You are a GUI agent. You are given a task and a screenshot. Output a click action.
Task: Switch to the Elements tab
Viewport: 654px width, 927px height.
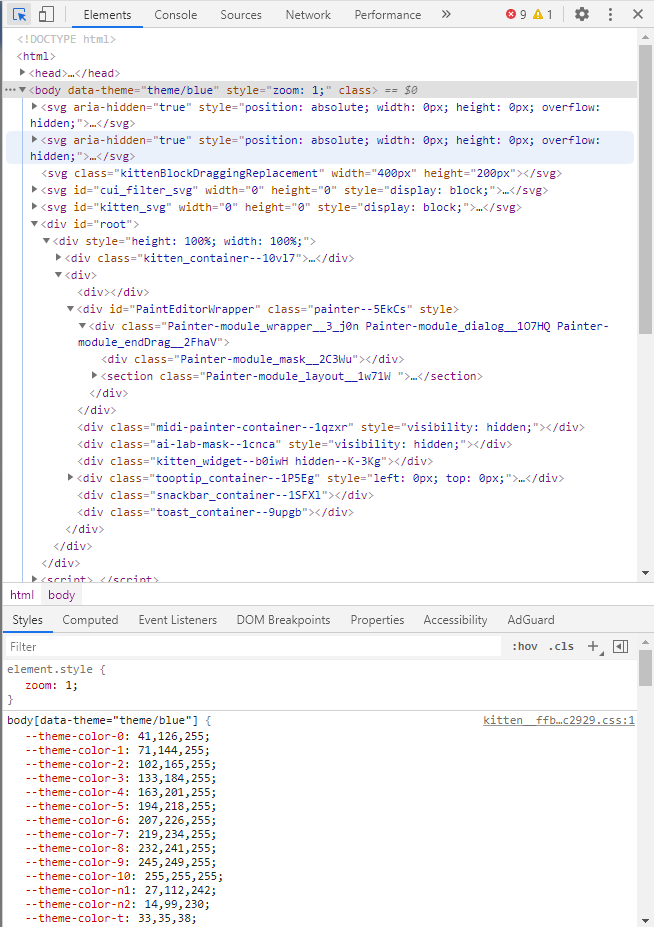click(107, 15)
